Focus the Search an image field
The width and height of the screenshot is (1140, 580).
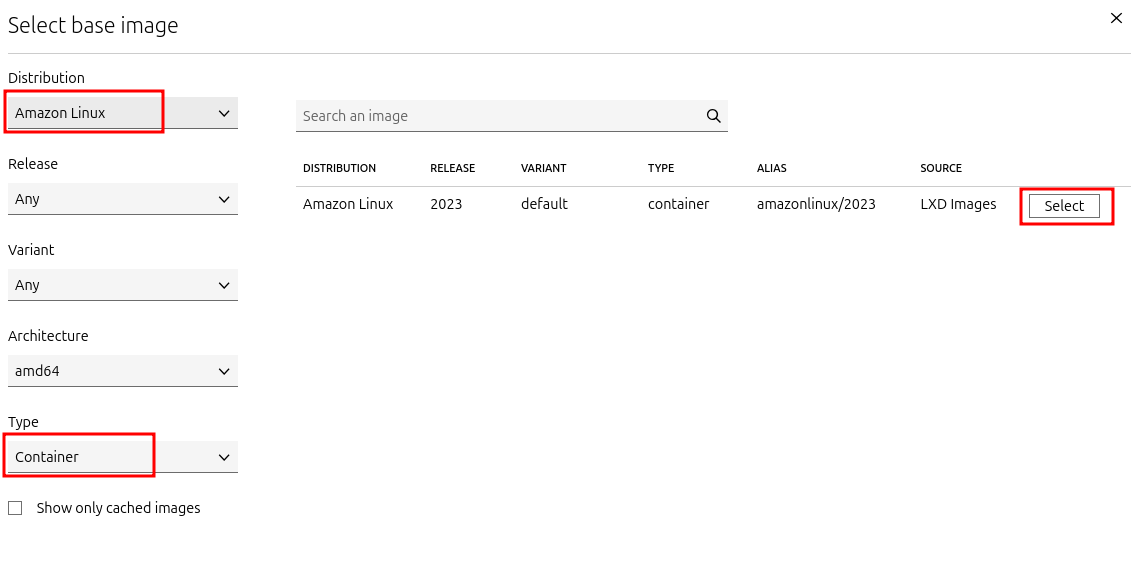coord(512,116)
